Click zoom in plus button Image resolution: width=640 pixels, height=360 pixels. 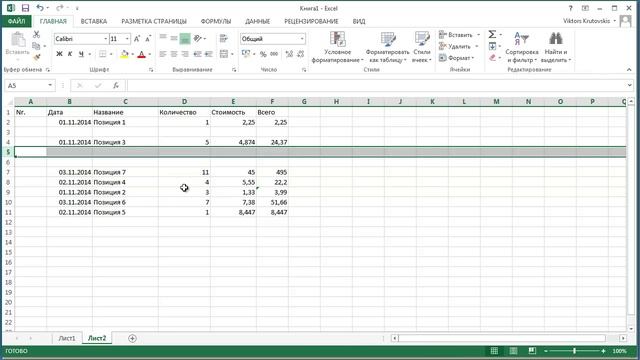[x=603, y=351]
